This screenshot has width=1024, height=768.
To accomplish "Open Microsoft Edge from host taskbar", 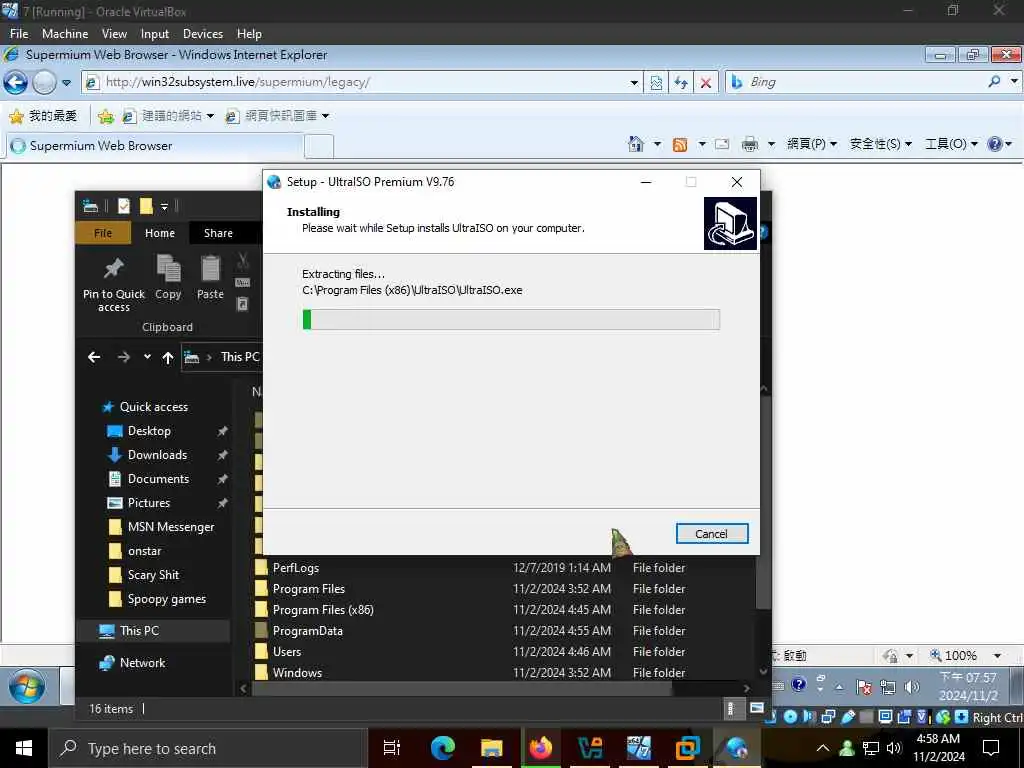I will coord(442,748).
